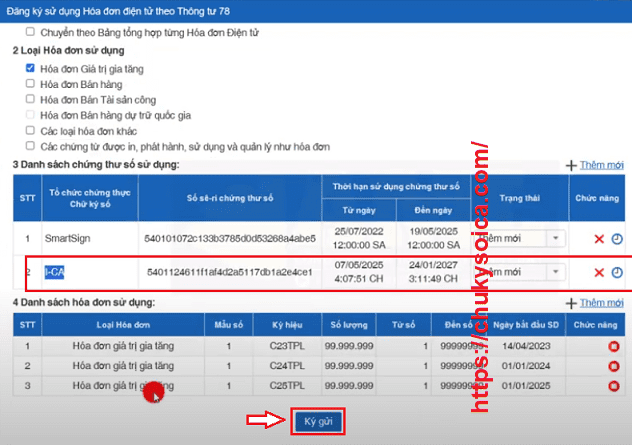Click plus icon beside invoice list Thêm mới
Screen dimensions: 632x445
(x=571, y=303)
